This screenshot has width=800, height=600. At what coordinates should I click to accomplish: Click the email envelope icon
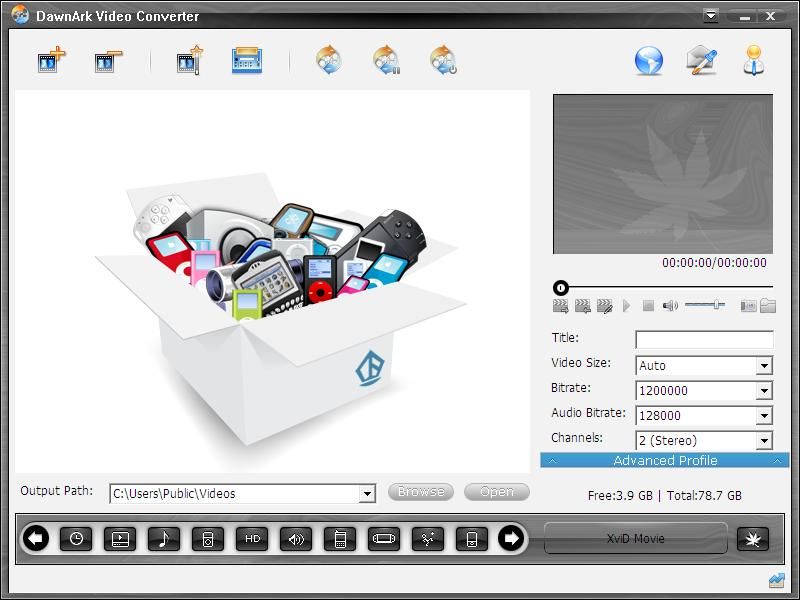(702, 60)
